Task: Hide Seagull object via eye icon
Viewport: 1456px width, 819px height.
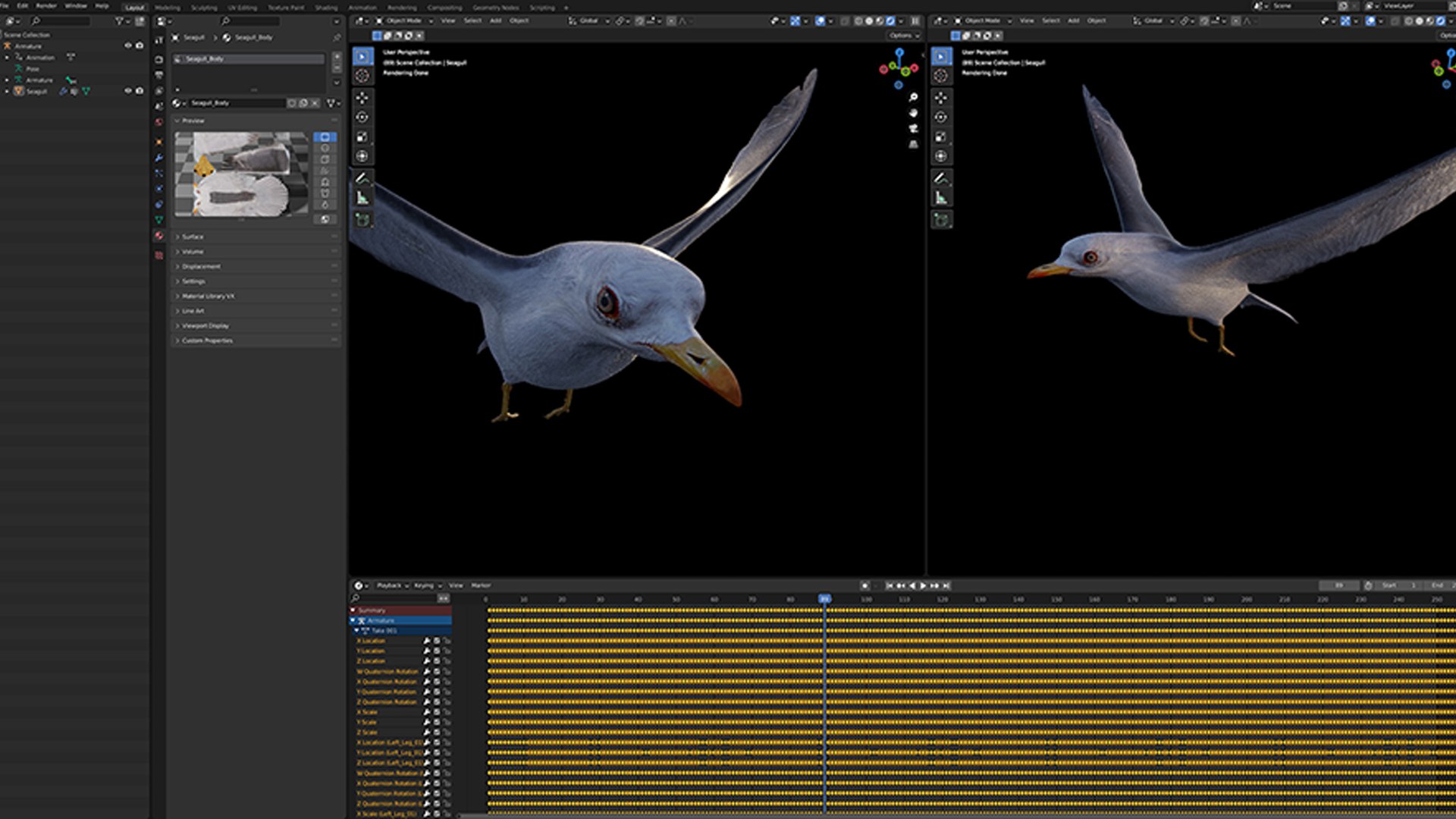Action: [x=127, y=91]
